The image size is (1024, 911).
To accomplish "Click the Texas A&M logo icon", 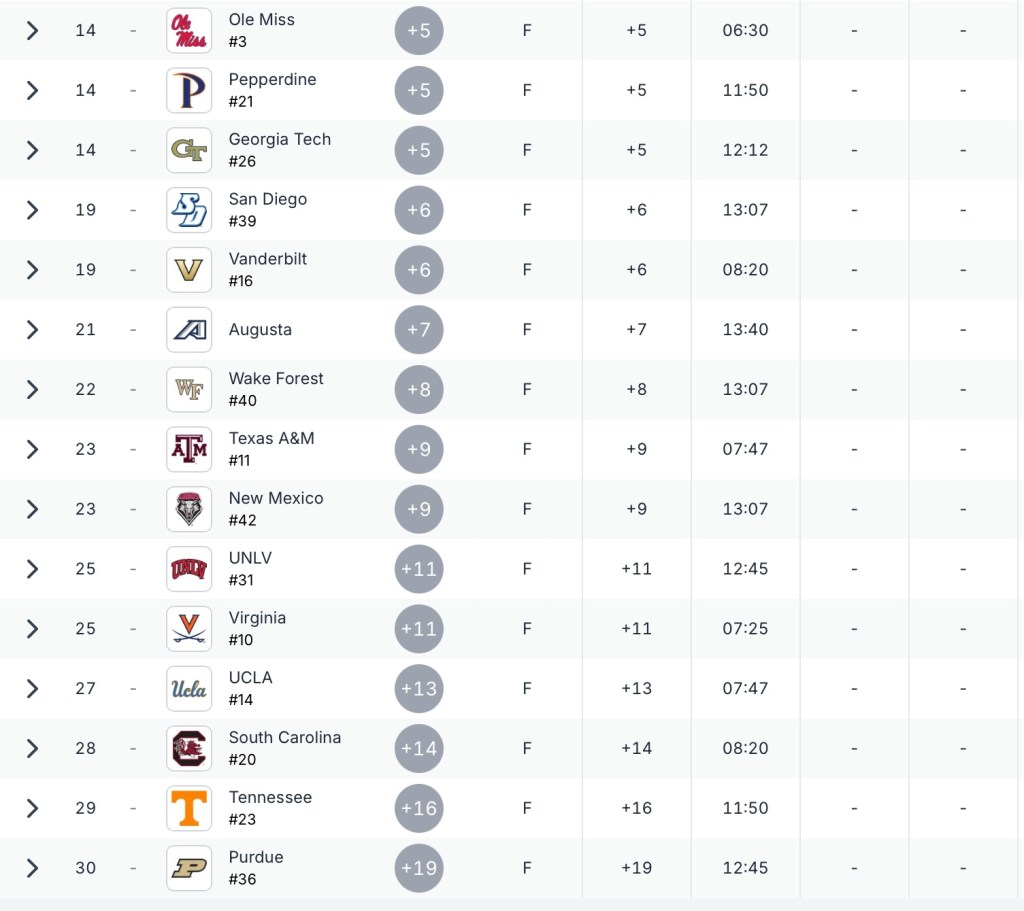I will [189, 449].
